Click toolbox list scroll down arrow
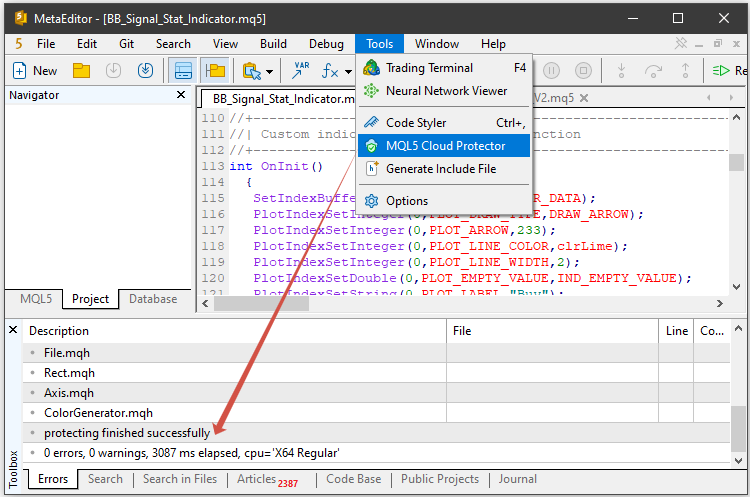The width and height of the screenshot is (750, 497). click(738, 461)
